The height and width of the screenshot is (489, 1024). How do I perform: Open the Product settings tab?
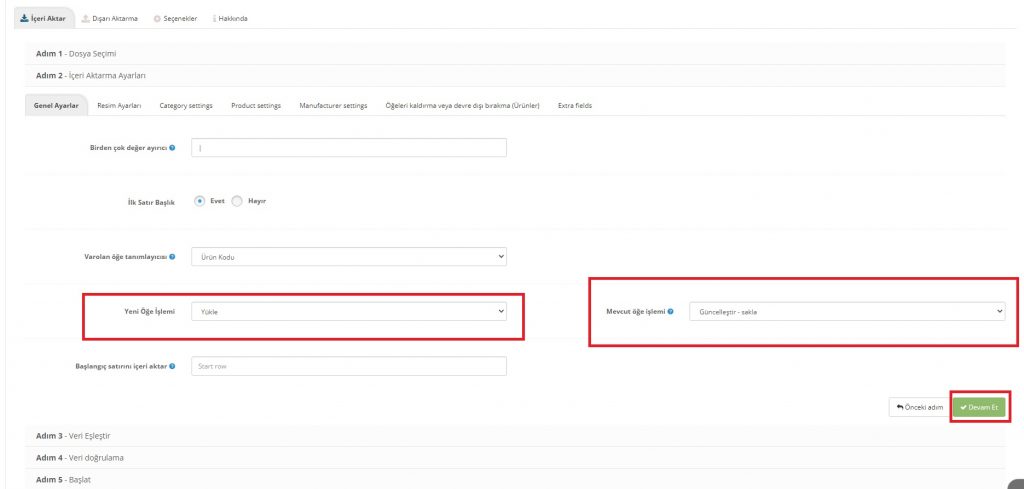click(x=256, y=105)
